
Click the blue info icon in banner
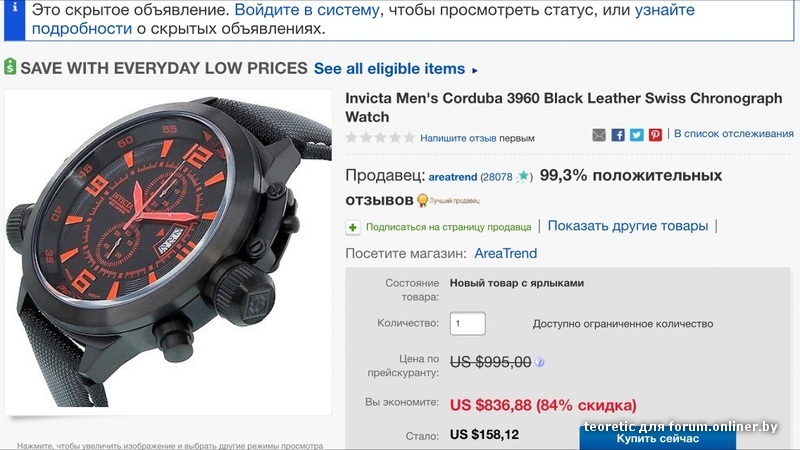tap(14, 19)
